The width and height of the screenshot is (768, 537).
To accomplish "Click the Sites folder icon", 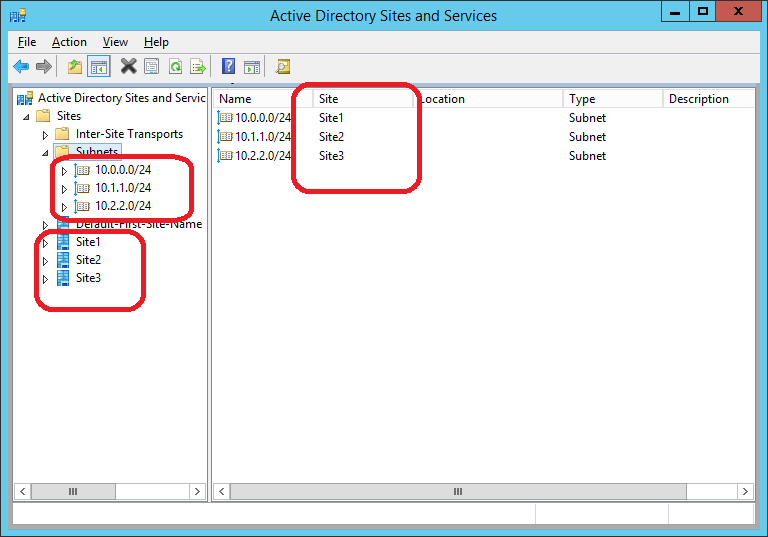I will pos(44,116).
